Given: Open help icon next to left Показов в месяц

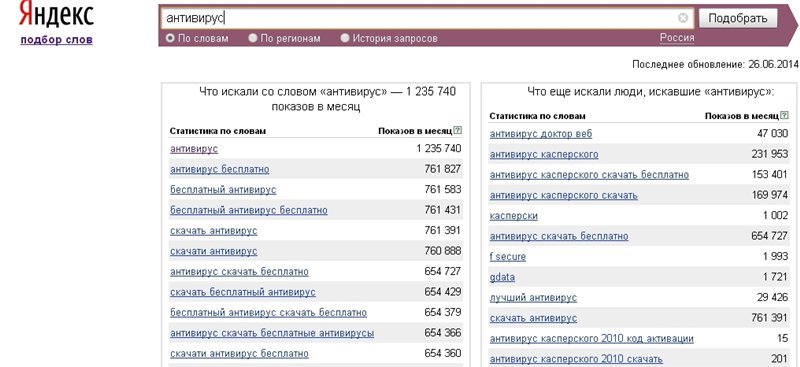Looking at the screenshot, I should click(457, 131).
